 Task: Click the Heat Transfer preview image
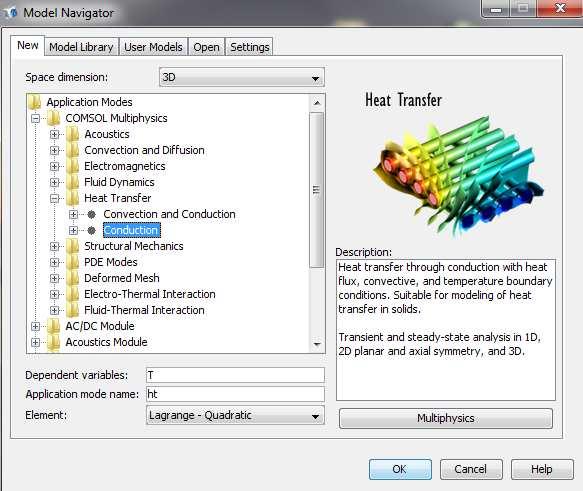click(x=458, y=175)
